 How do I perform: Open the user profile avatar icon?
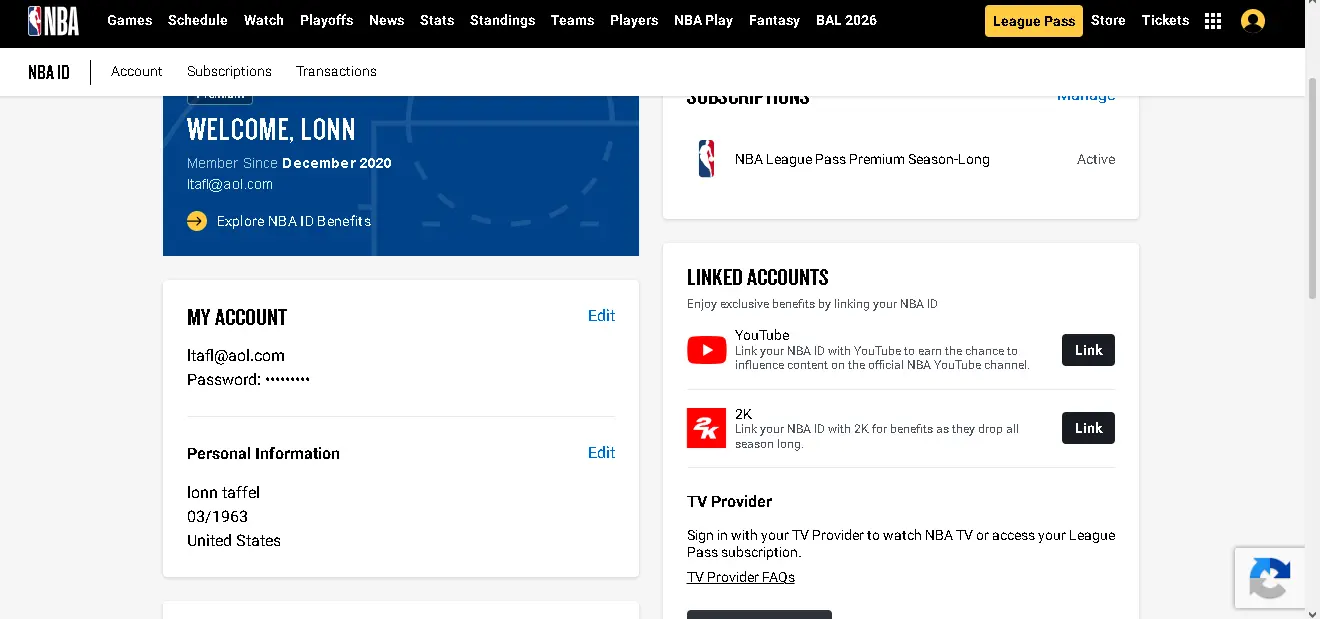click(1253, 21)
